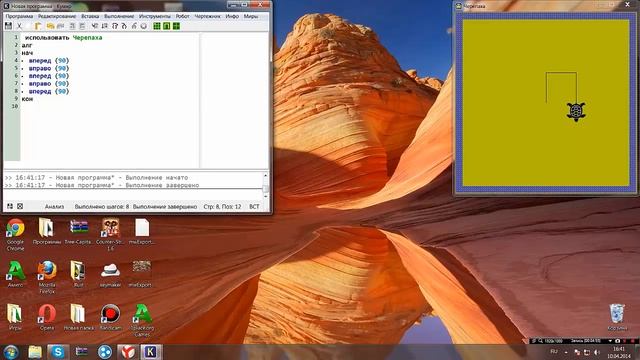Click the 'алг' line in the editor
Screen dimensions: 640x360
click(x=27, y=45)
